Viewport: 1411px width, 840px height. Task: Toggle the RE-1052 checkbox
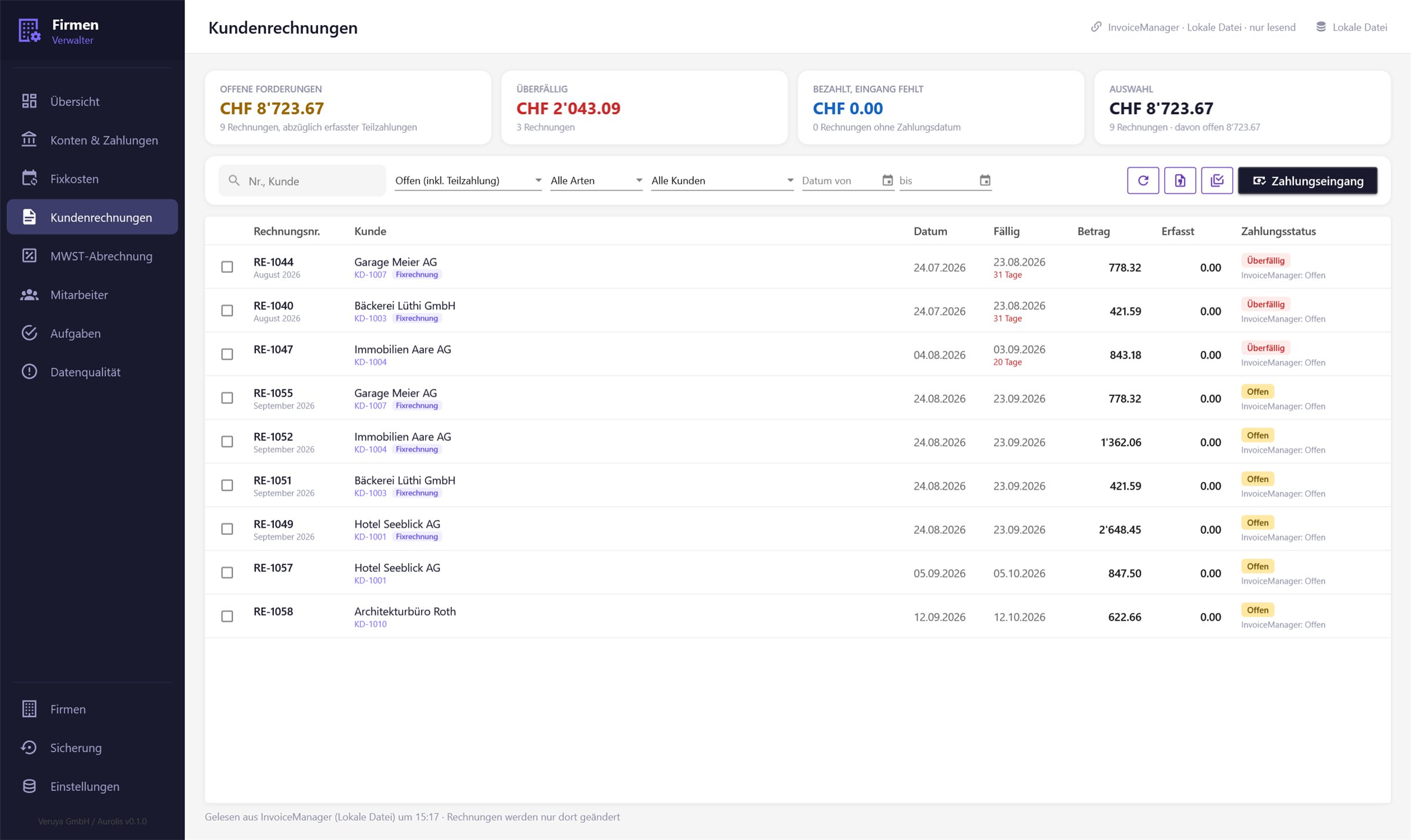227,441
